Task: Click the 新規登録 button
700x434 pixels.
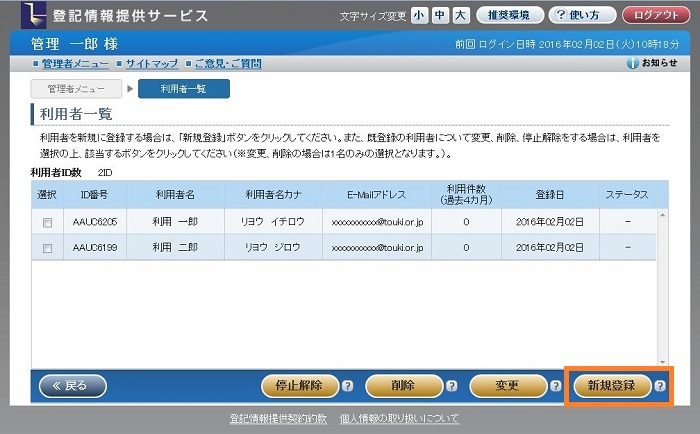Action: coord(612,386)
